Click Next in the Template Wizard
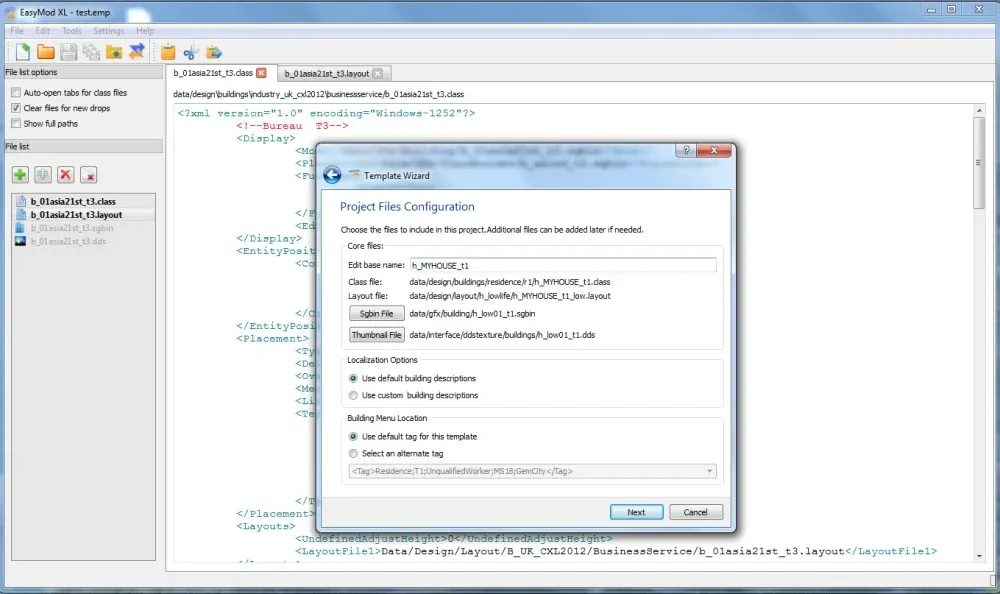Image resolution: width=1000 pixels, height=594 pixels. [636, 512]
